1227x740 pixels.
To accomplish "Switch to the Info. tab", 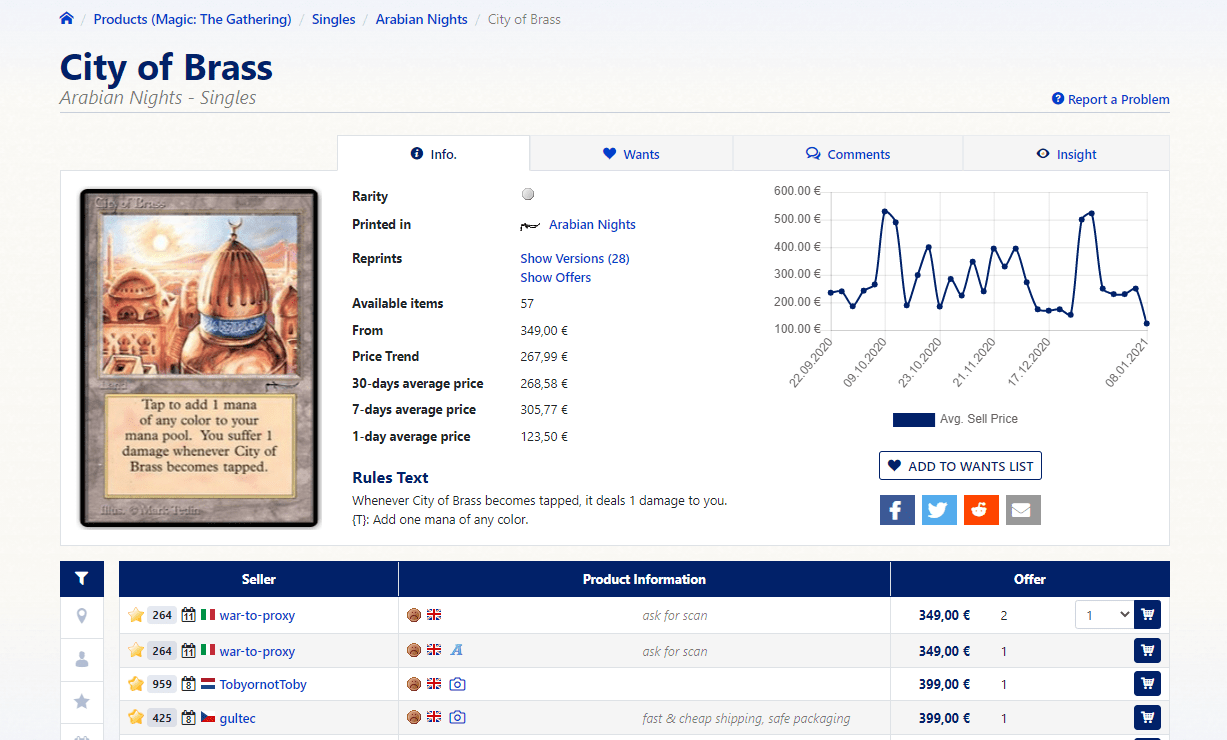I will pos(433,154).
